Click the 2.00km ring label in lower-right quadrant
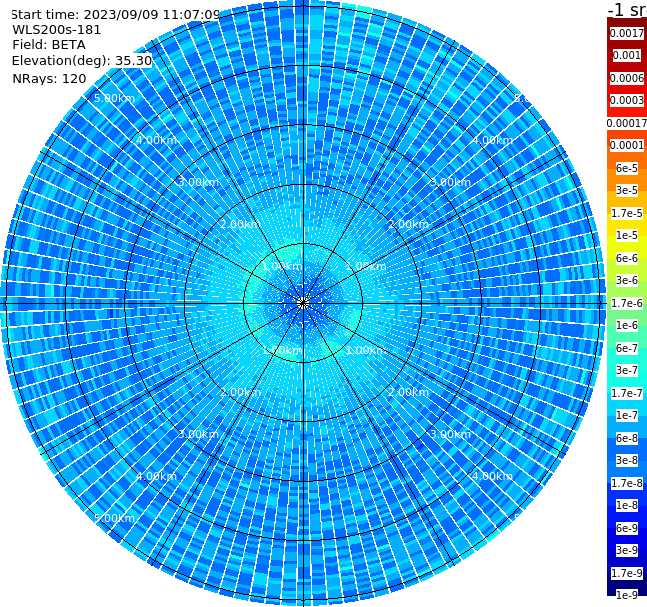Viewport: 647px width, 607px height. click(408, 392)
